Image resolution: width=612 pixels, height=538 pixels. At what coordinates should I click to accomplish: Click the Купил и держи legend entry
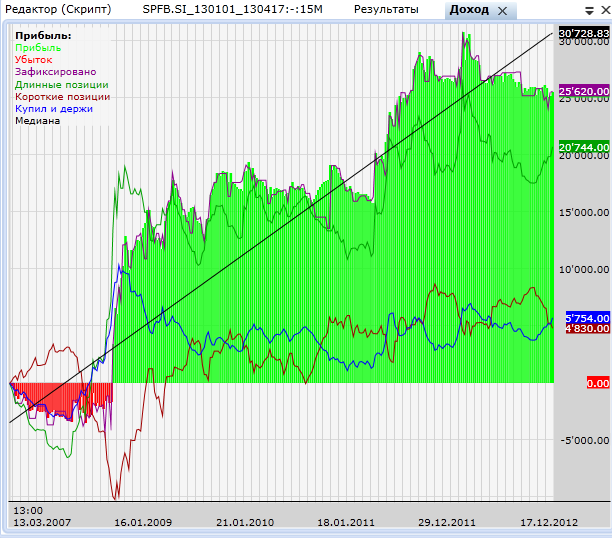(54, 109)
